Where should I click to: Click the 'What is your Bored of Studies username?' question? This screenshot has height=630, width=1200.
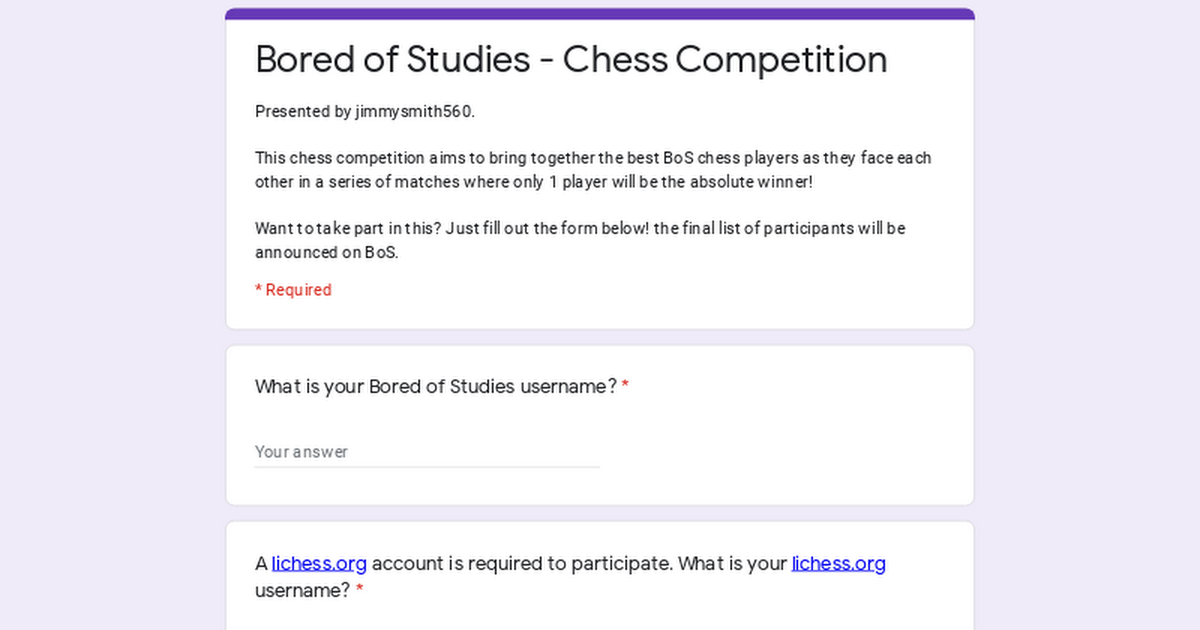click(436, 387)
